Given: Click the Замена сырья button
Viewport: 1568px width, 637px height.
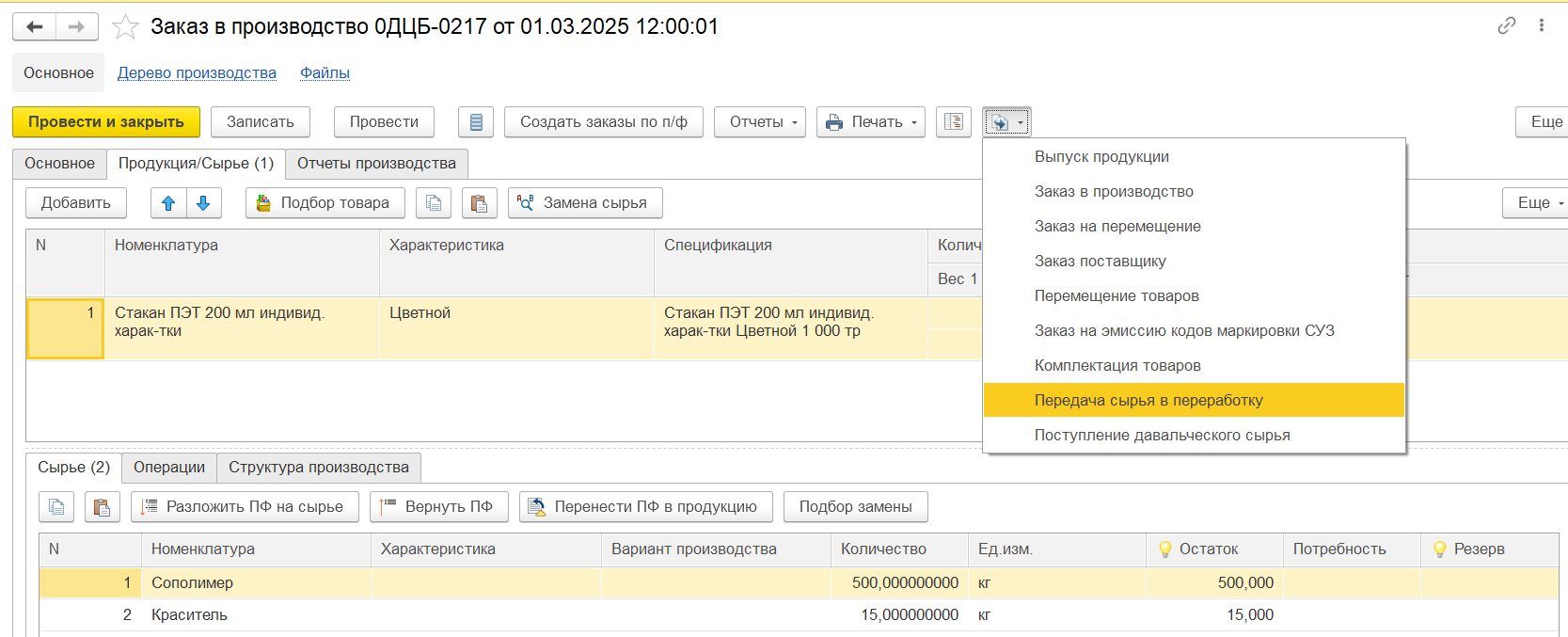Looking at the screenshot, I should pos(585,203).
